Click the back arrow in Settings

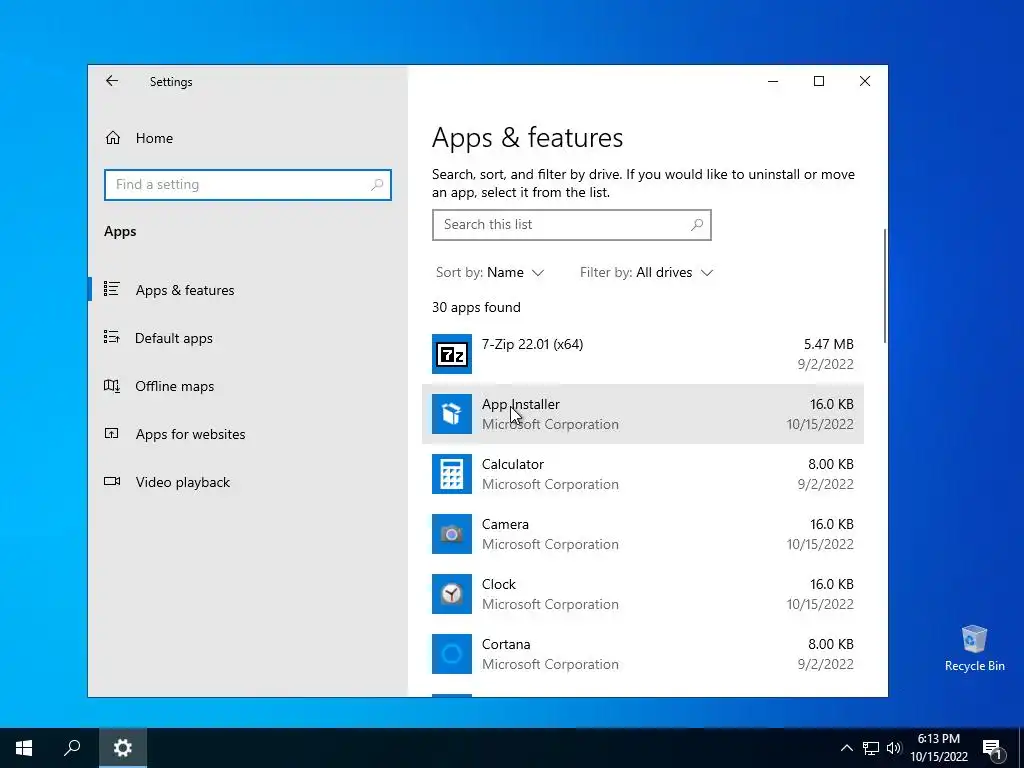(112, 81)
